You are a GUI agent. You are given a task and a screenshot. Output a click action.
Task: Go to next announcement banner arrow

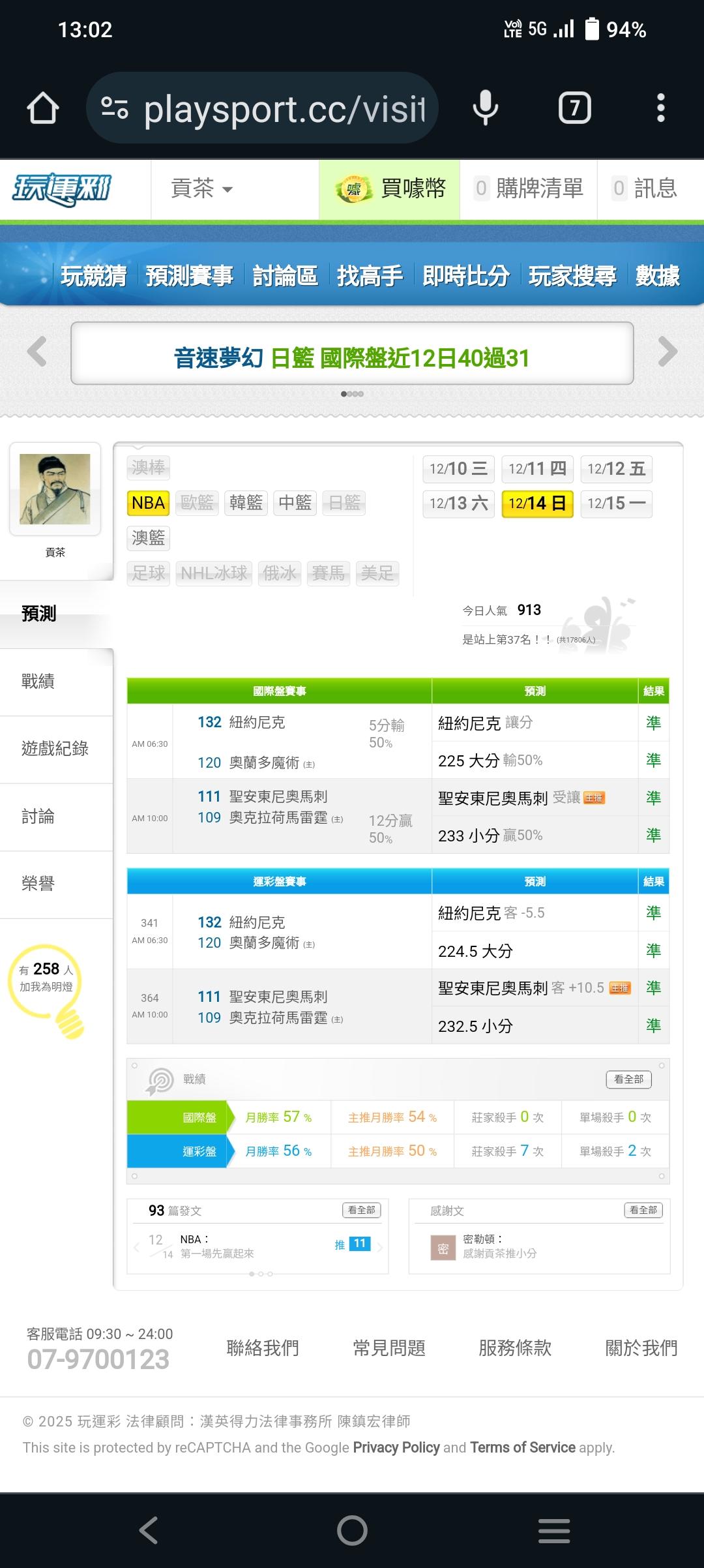coord(667,352)
